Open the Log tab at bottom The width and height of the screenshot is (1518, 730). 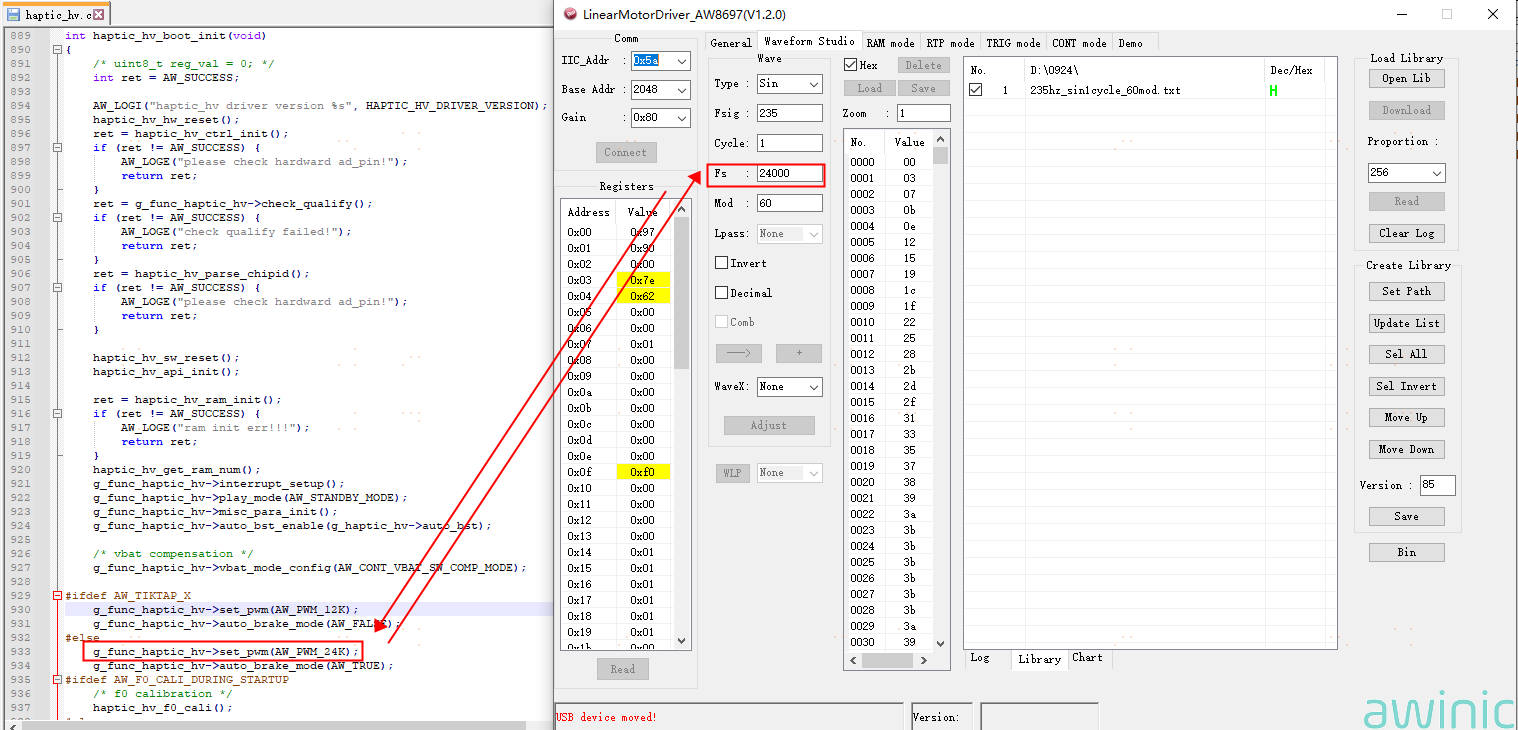[980, 658]
